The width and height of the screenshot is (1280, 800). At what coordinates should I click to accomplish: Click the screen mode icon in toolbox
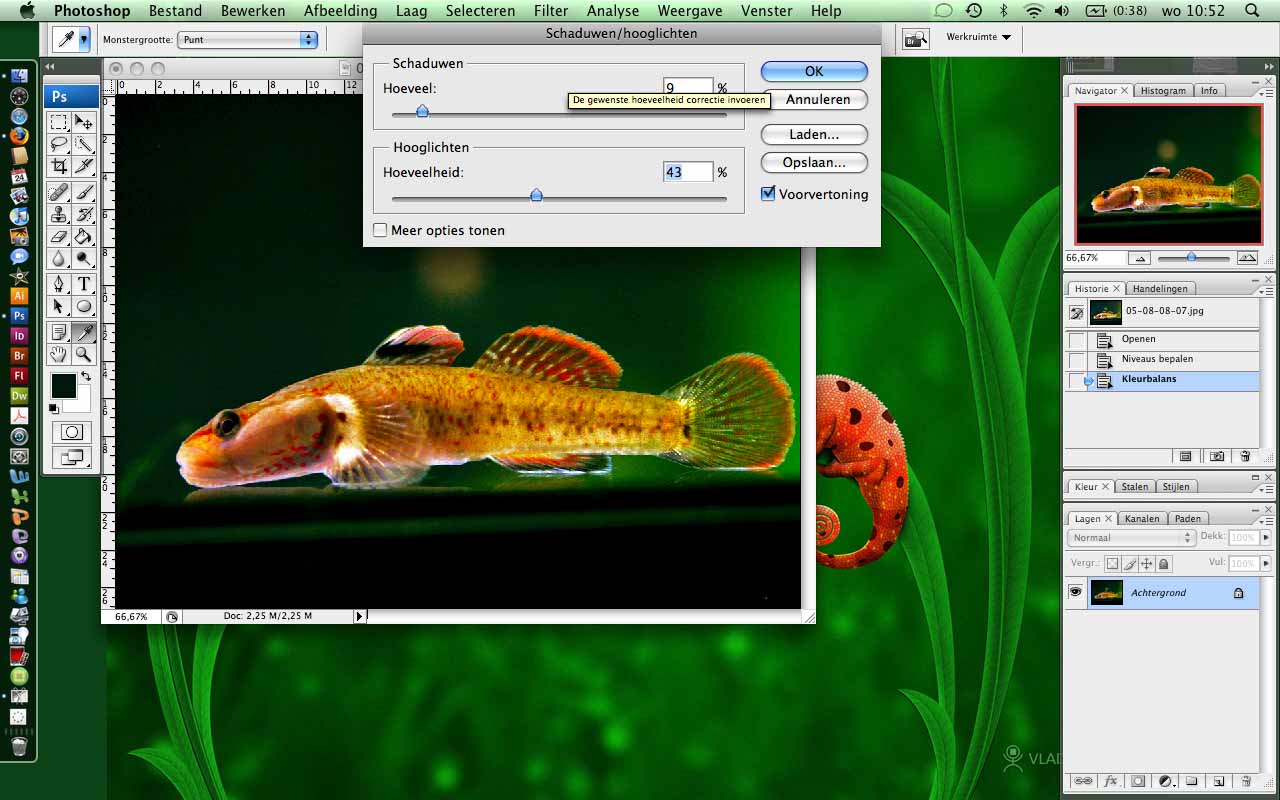(x=72, y=457)
